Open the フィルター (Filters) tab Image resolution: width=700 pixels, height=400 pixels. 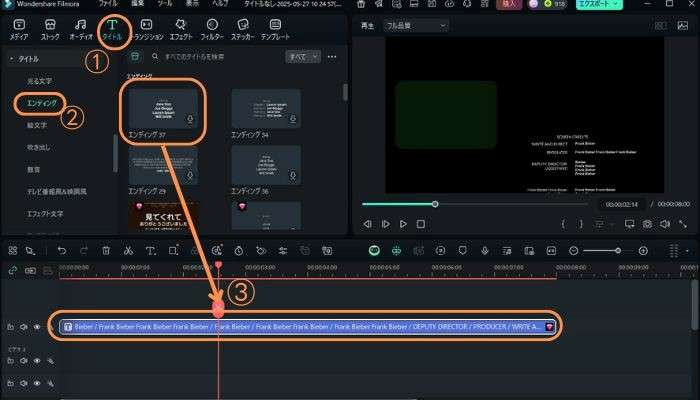[212, 29]
